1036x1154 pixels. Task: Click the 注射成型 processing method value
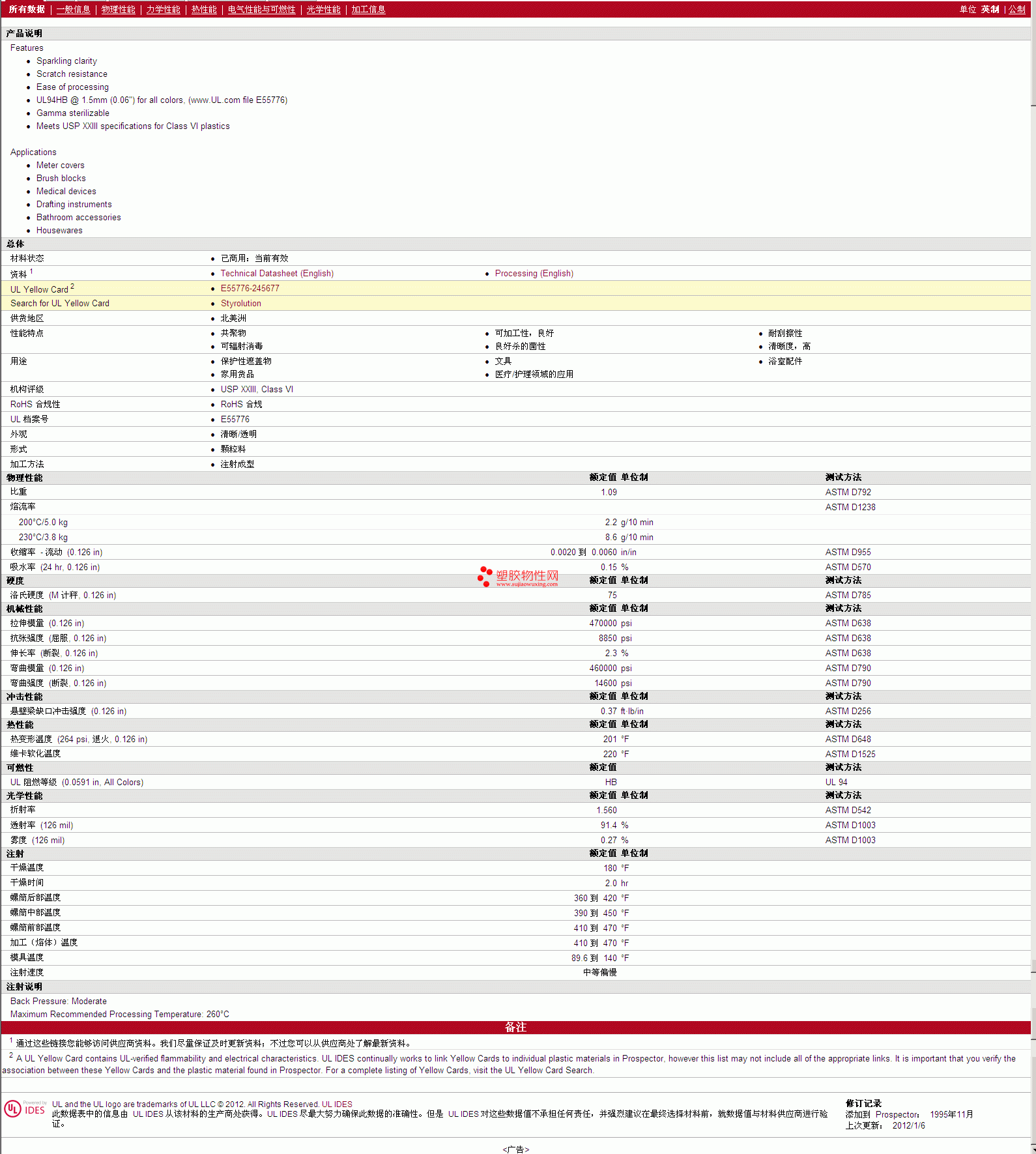pos(237,465)
